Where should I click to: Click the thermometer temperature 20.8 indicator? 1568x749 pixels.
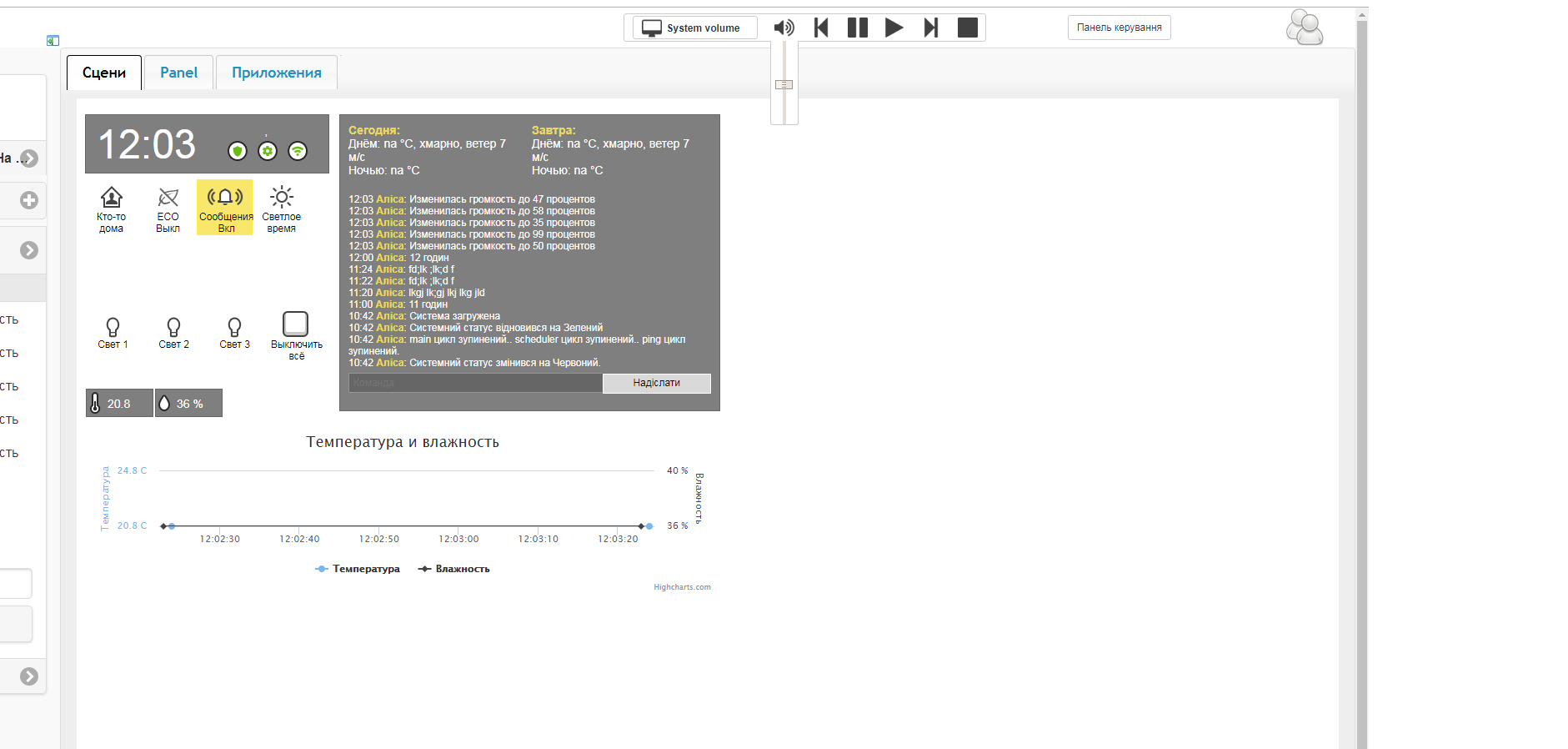(x=119, y=403)
